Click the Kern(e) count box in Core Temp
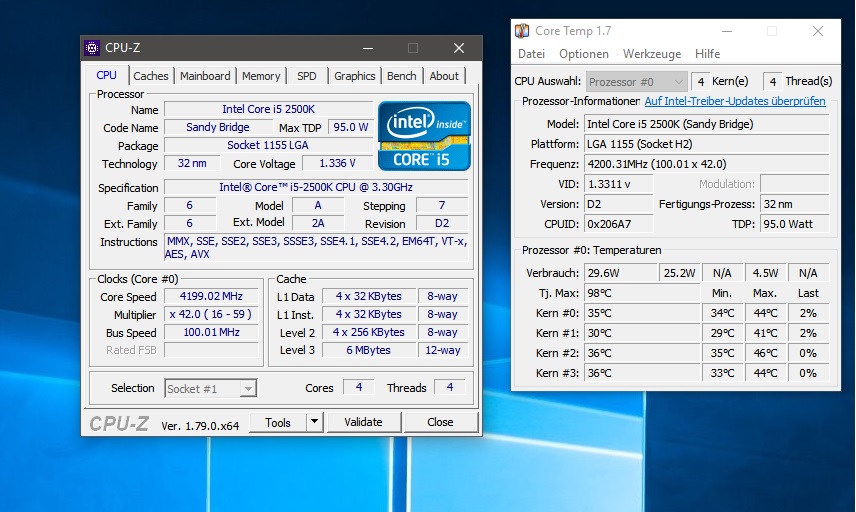This screenshot has width=856, height=512. coord(700,82)
